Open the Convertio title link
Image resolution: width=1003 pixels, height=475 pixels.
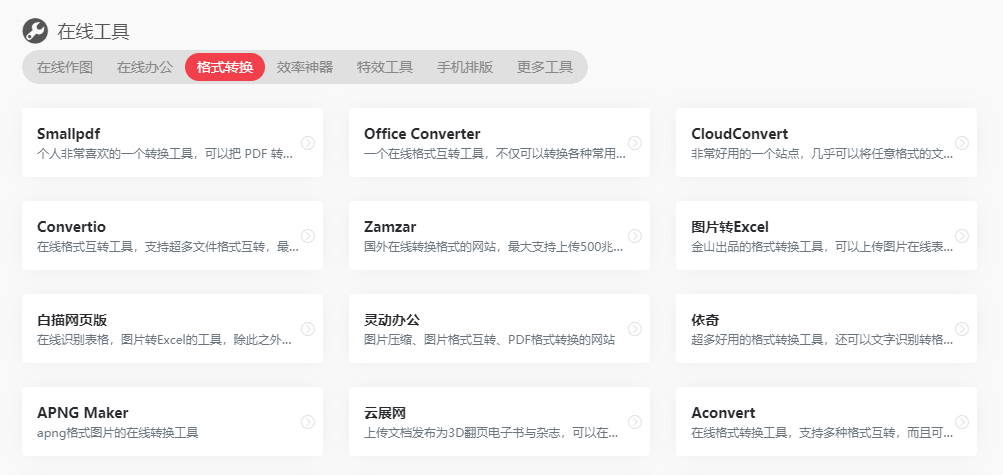pos(72,227)
